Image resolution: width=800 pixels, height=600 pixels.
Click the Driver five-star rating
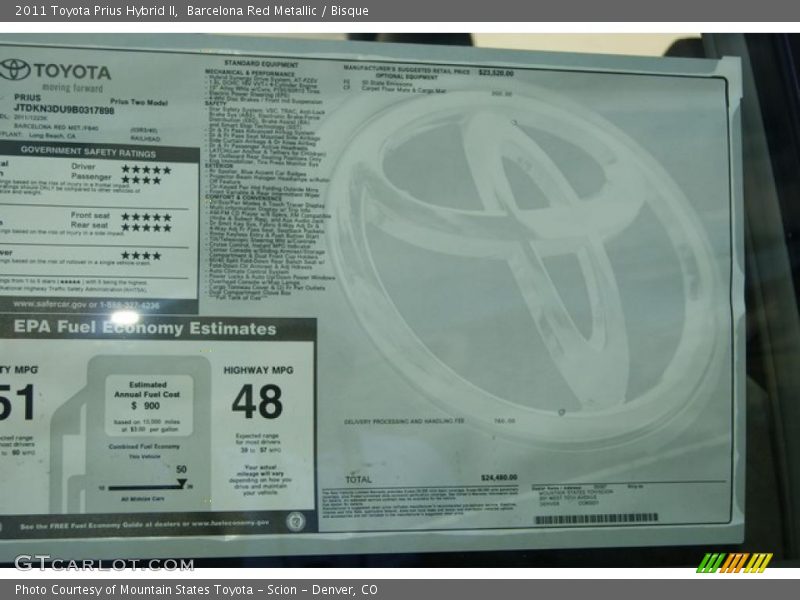[x=146, y=169]
